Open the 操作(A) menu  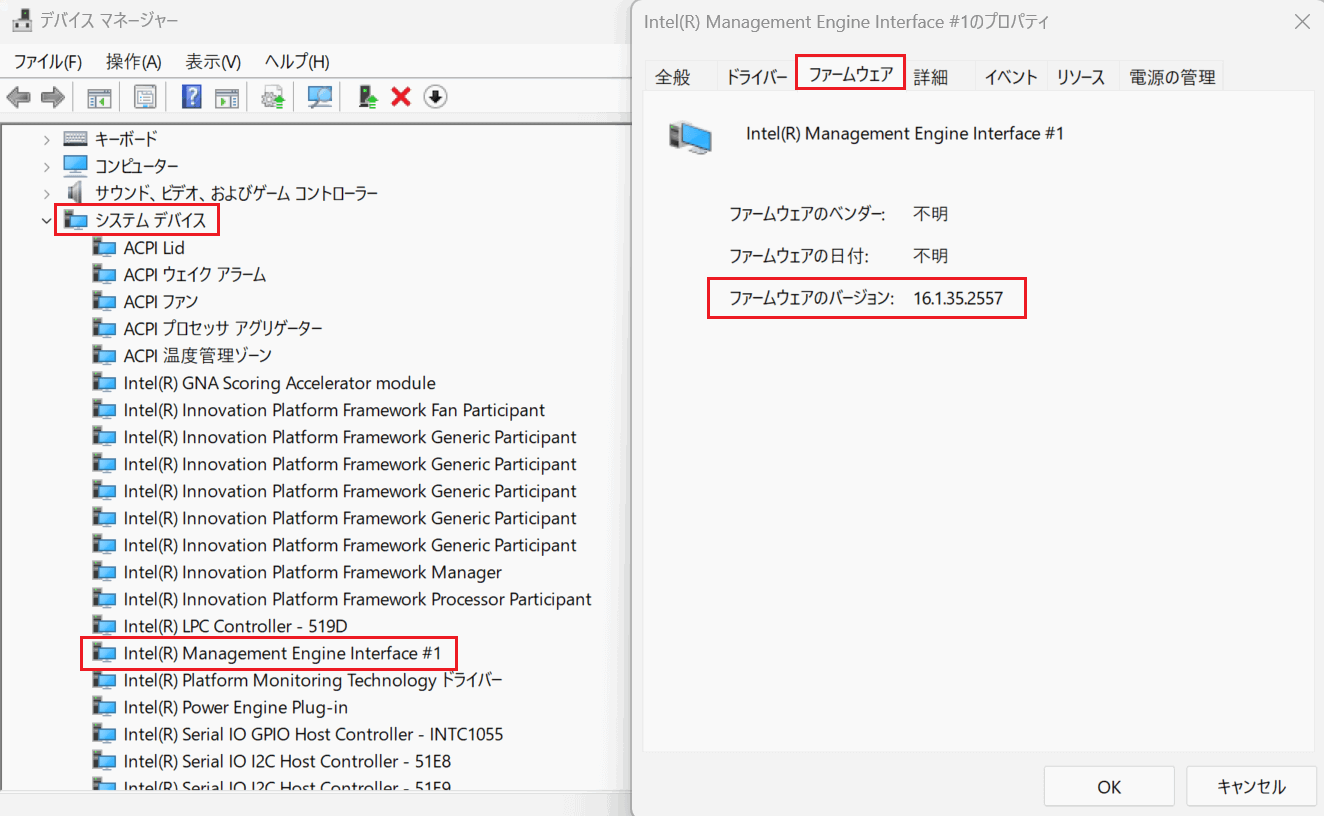pos(134,61)
